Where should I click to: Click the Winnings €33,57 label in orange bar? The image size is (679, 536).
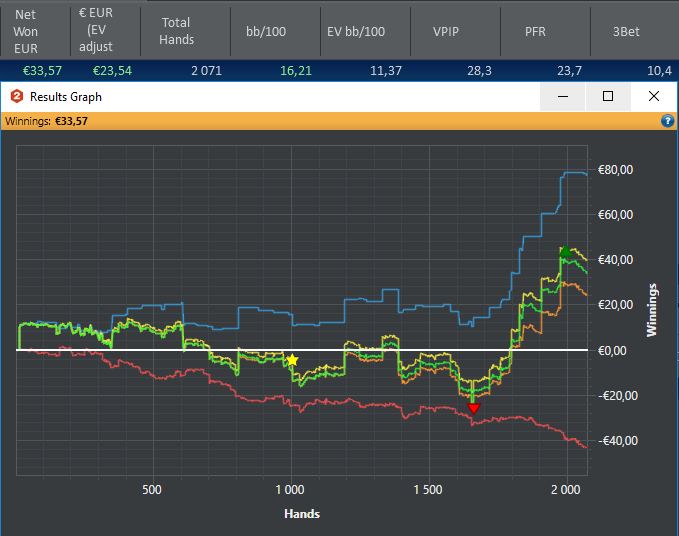pyautogui.click(x=46, y=121)
